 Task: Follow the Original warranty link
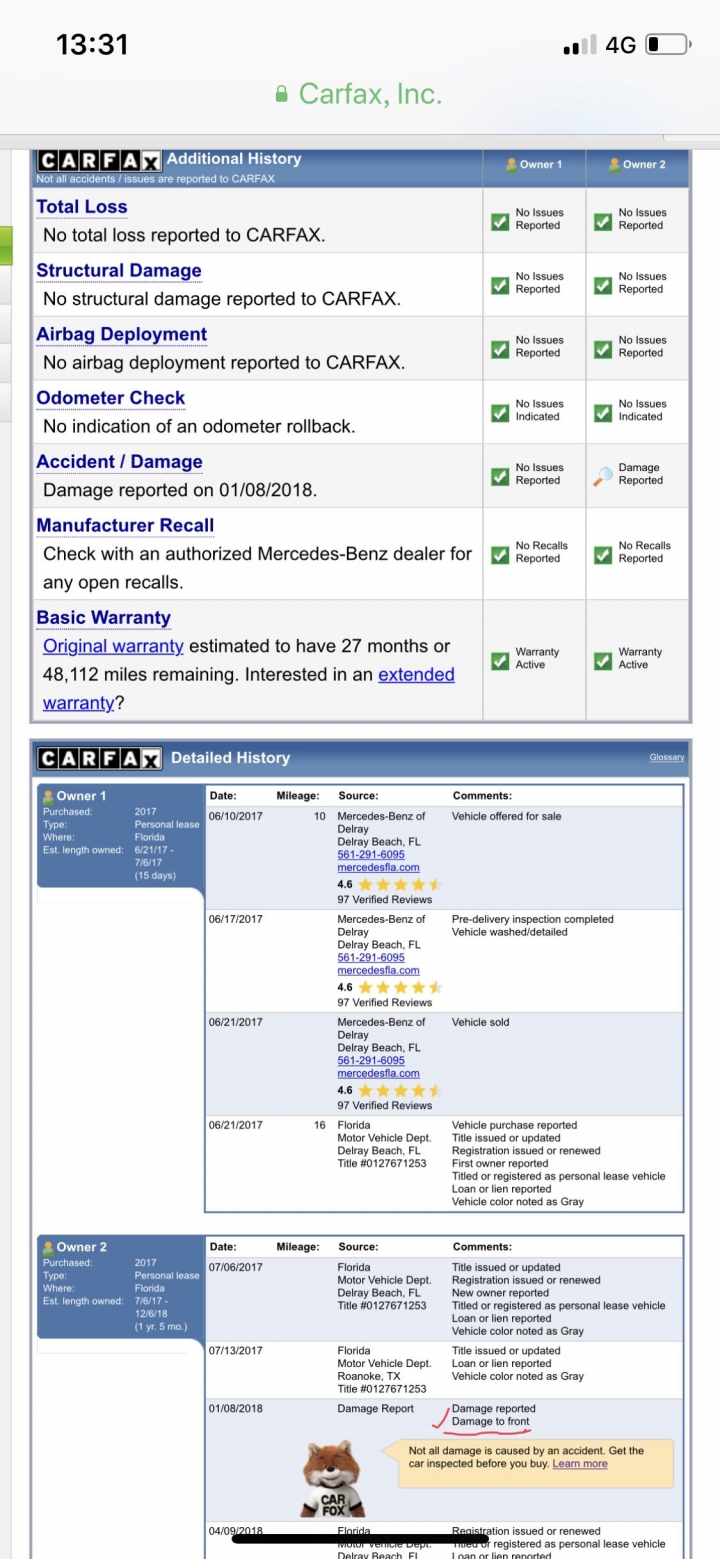coord(113,646)
